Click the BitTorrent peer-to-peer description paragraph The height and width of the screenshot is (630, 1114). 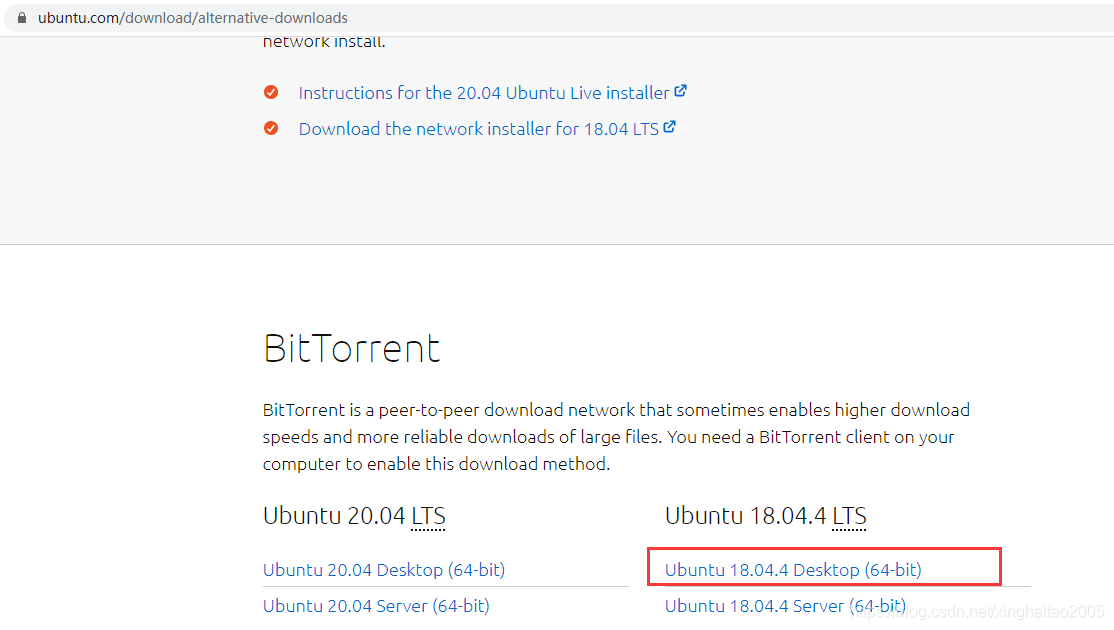click(x=616, y=437)
